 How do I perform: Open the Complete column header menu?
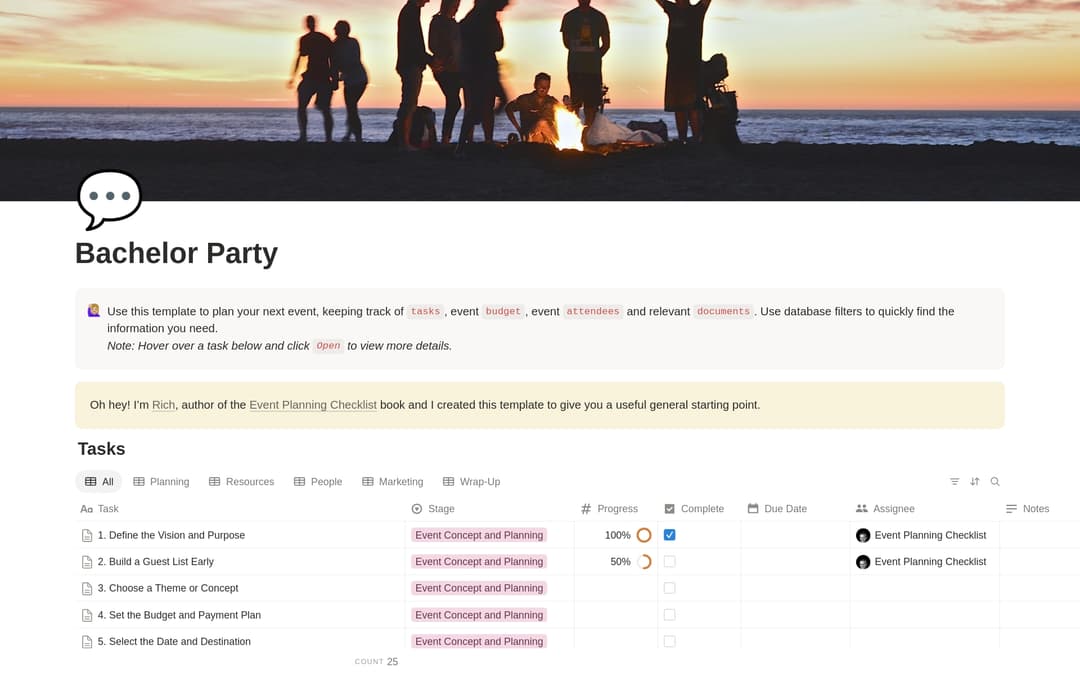pos(700,509)
